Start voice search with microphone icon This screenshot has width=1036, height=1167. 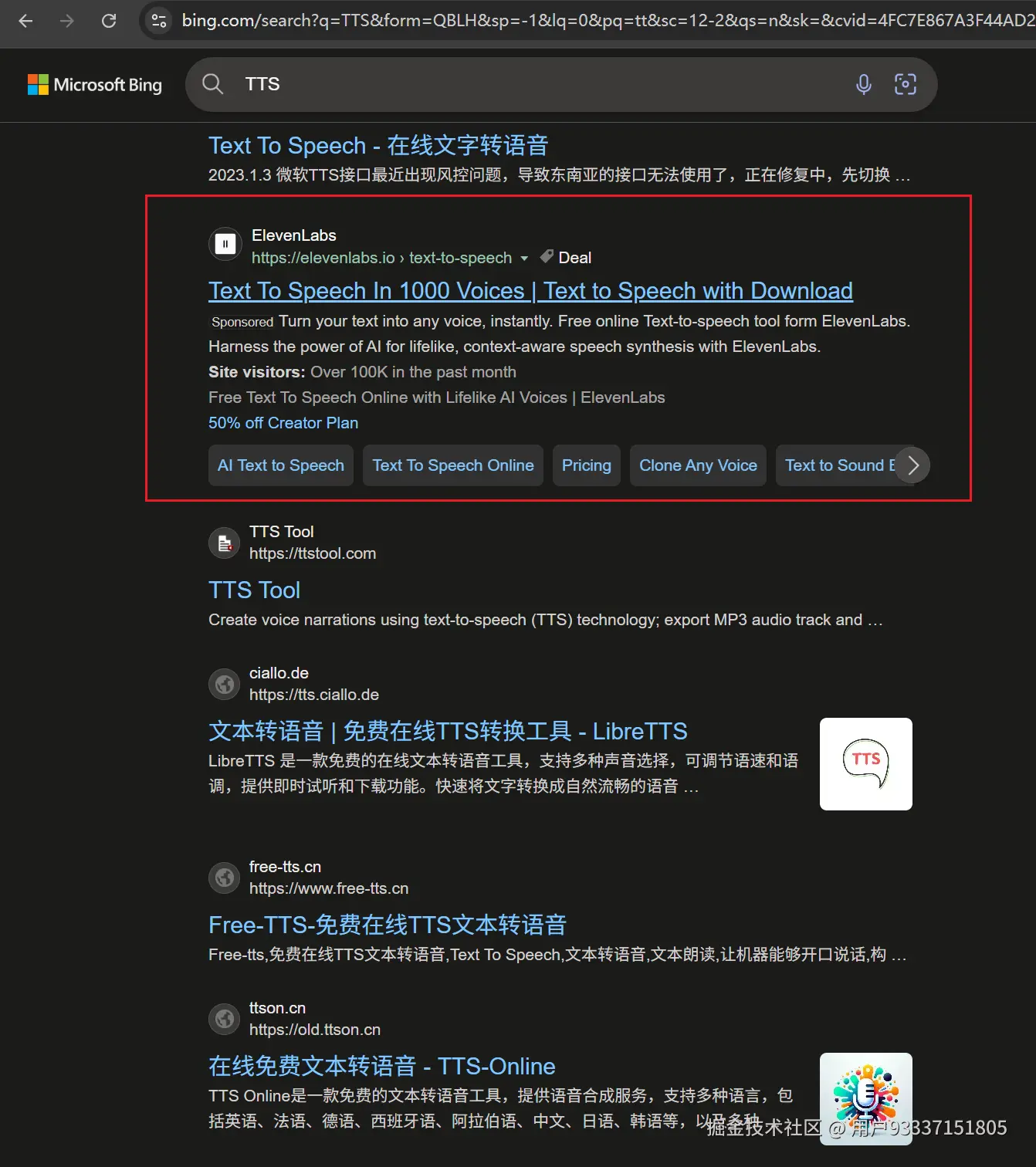point(864,84)
